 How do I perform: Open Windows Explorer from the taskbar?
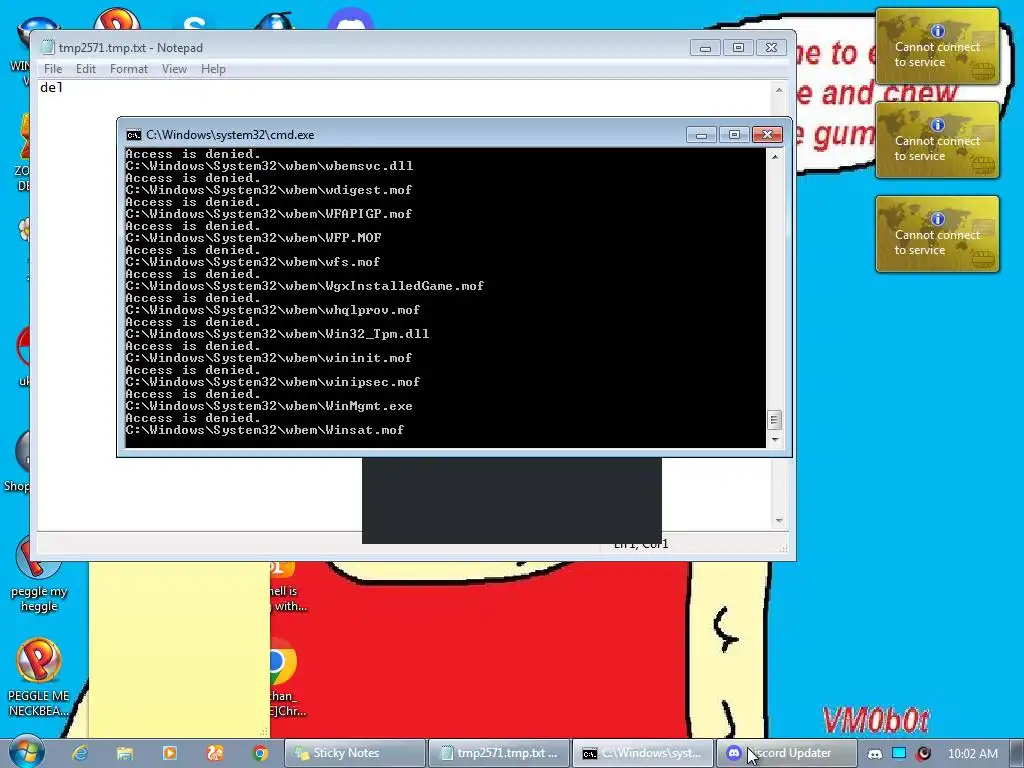(x=125, y=753)
